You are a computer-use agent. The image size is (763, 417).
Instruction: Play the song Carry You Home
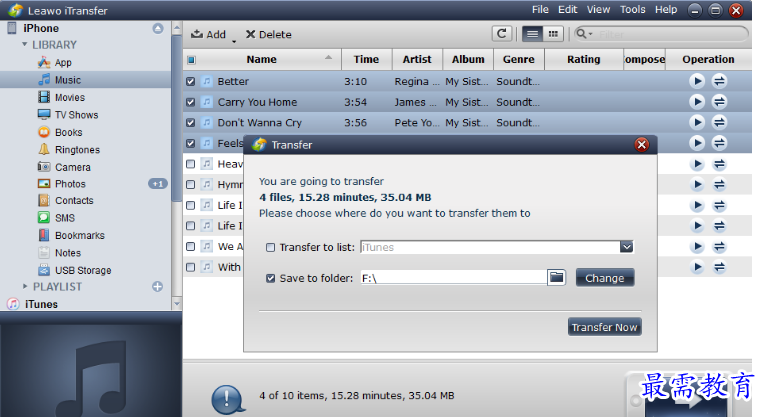coord(697,102)
